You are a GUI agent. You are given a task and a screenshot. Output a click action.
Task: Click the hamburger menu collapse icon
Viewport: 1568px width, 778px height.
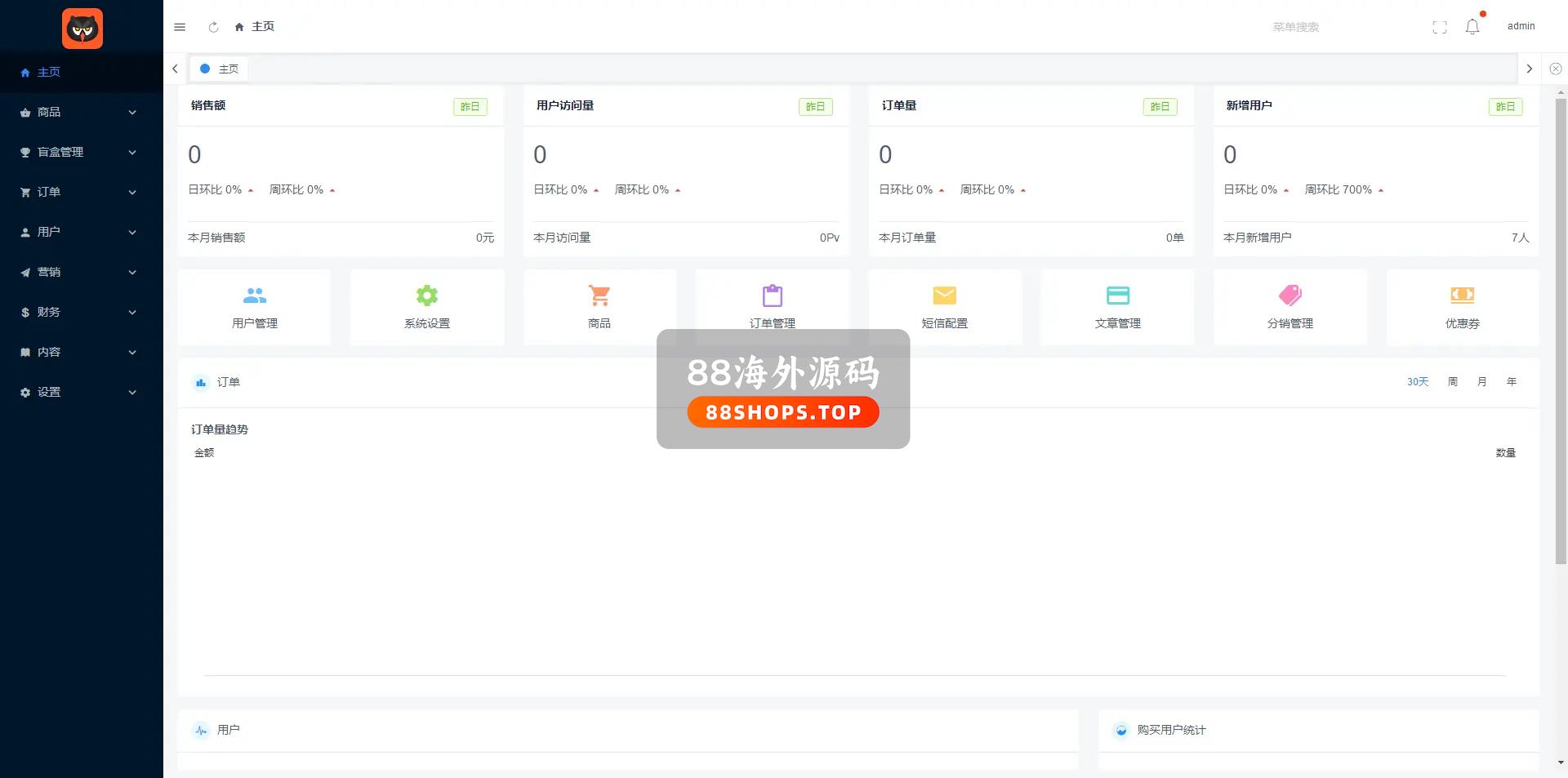pyautogui.click(x=180, y=27)
